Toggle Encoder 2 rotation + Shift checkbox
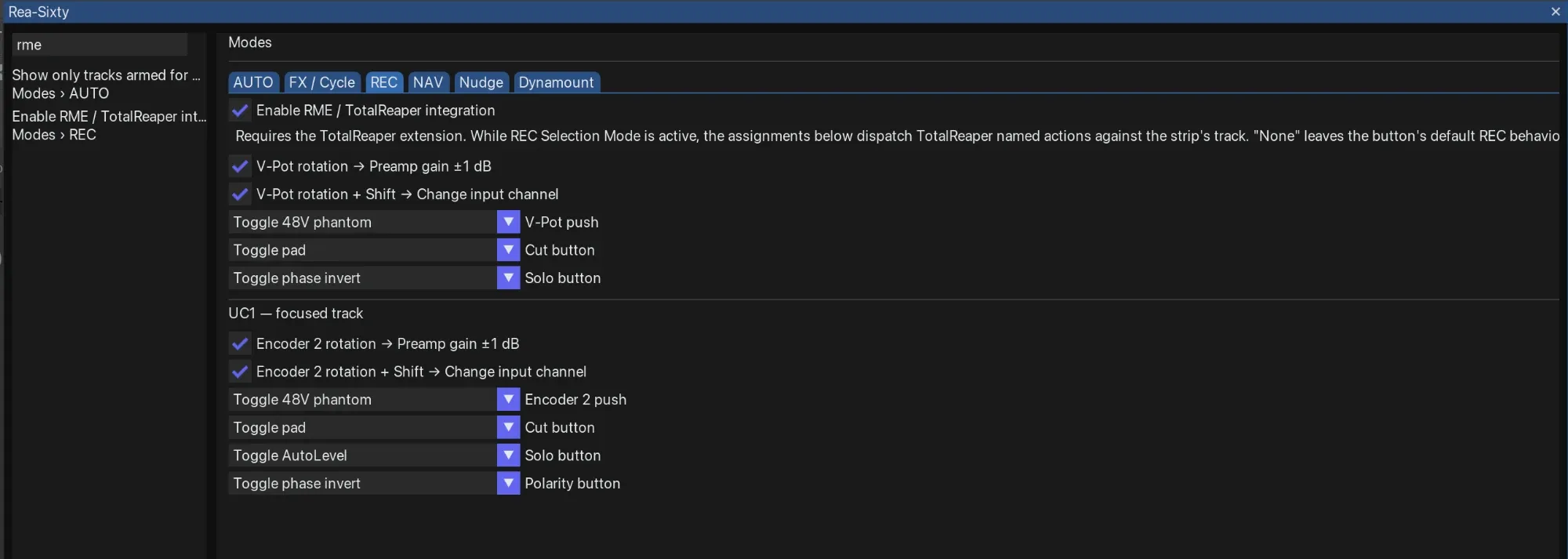The width and height of the screenshot is (1568, 559). pyautogui.click(x=240, y=372)
